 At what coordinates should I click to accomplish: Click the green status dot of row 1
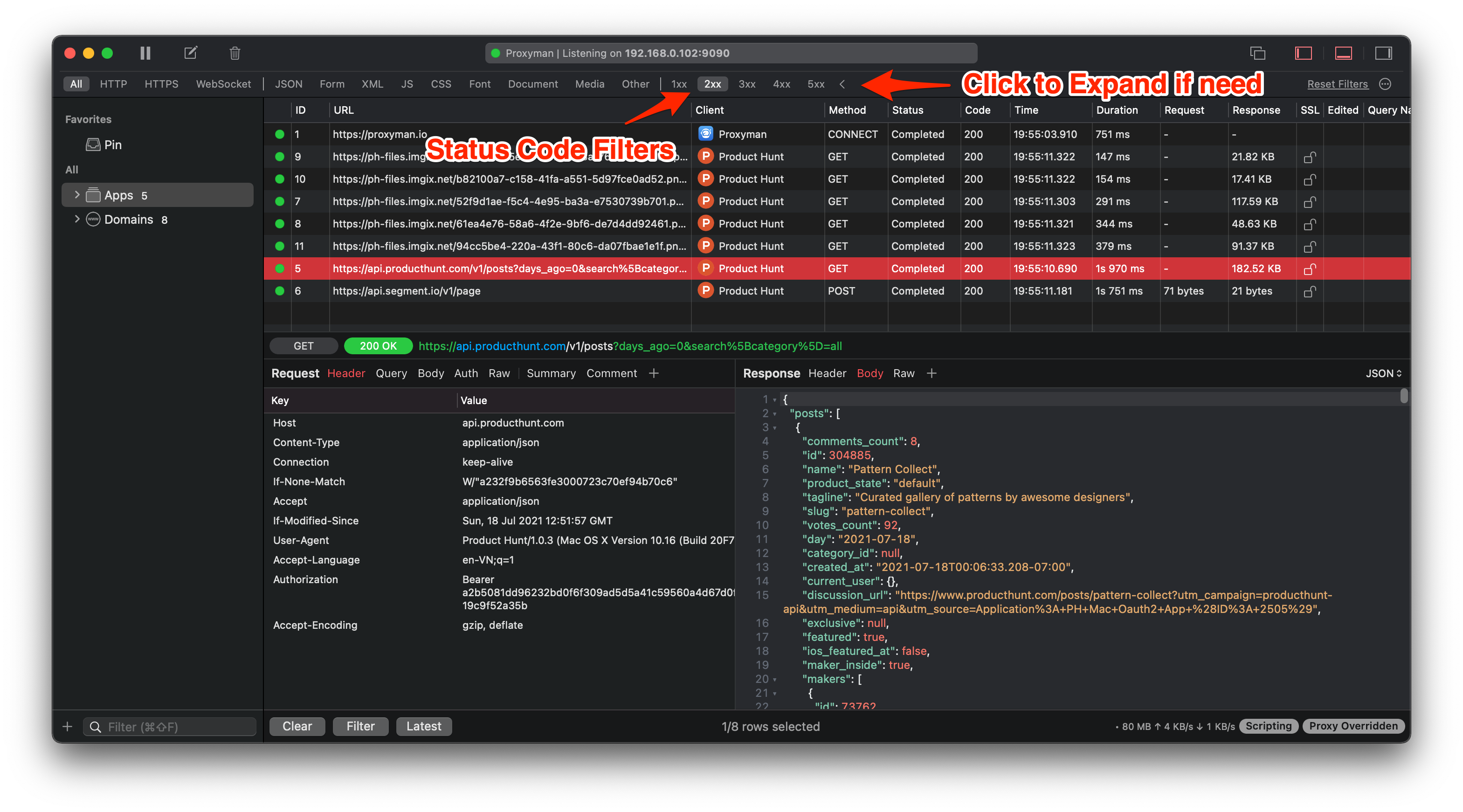click(279, 134)
